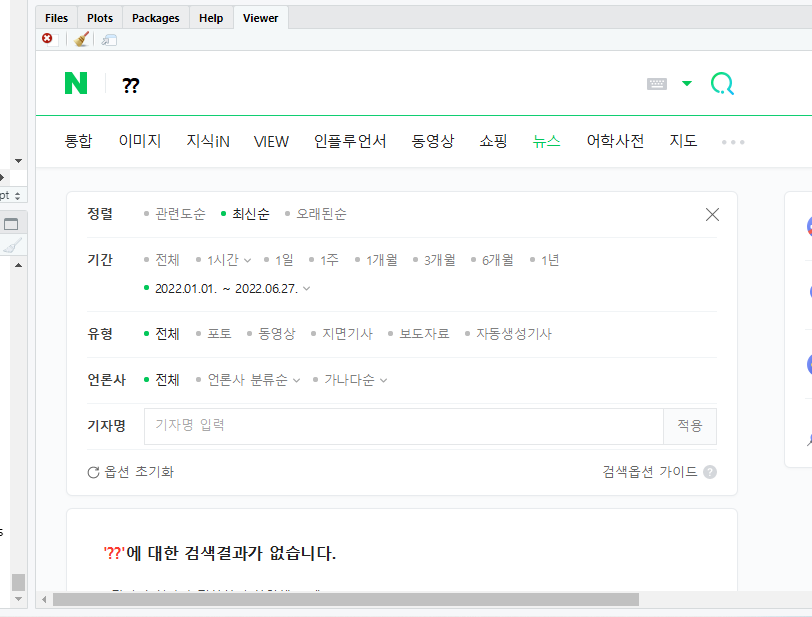Screen dimensions: 812x617
Task: Click the broom icon in left panel
Action: tap(12, 246)
